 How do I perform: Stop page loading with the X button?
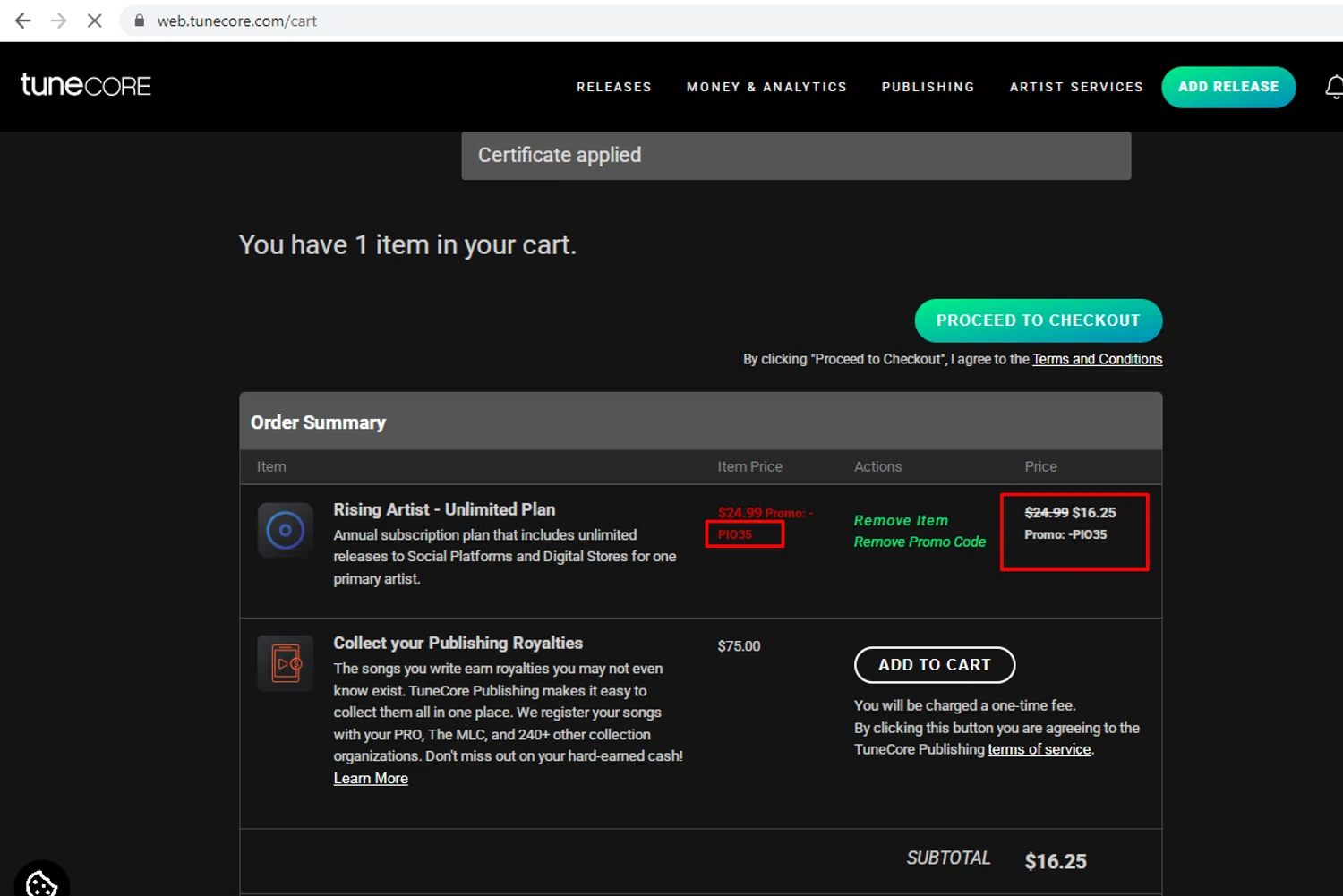point(95,21)
